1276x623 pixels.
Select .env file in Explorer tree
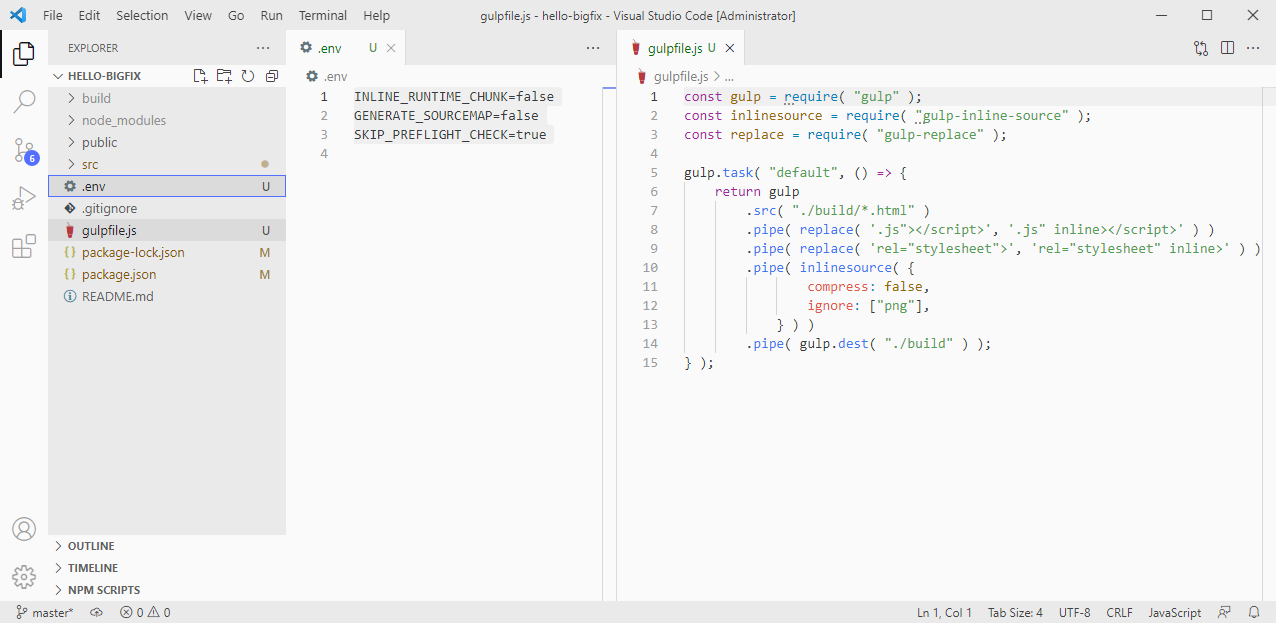167,186
